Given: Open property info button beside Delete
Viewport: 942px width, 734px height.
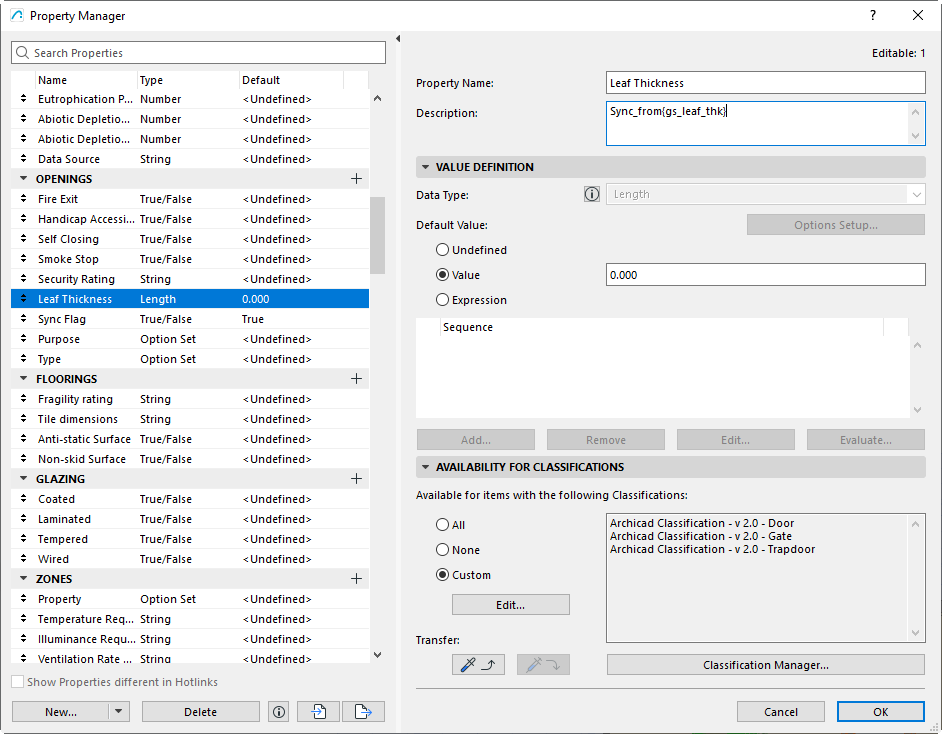Looking at the screenshot, I should 279,712.
